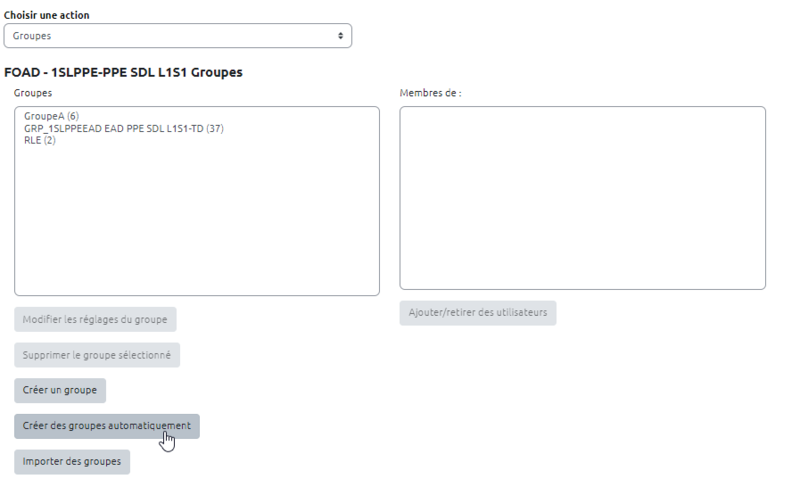Open 'Importer des groupes'

(x=72, y=462)
